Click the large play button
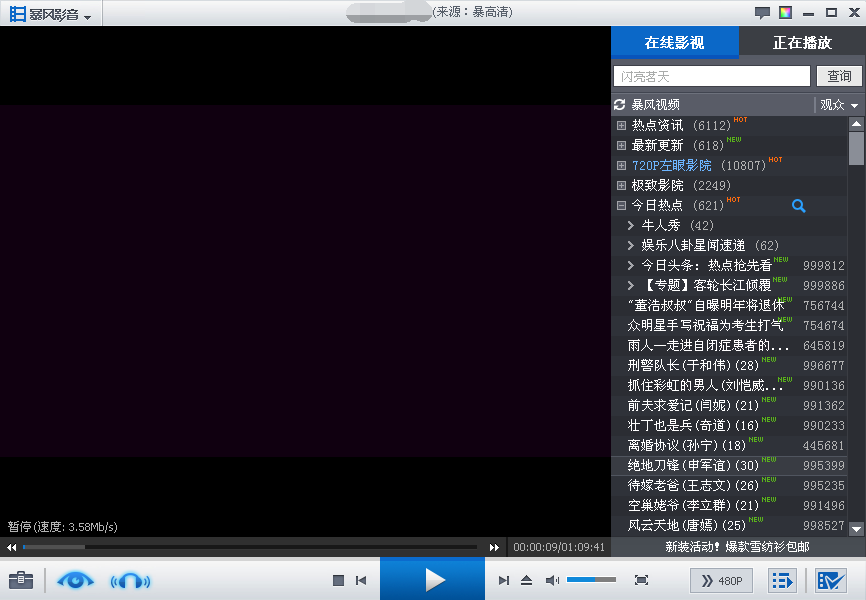 [x=432, y=579]
